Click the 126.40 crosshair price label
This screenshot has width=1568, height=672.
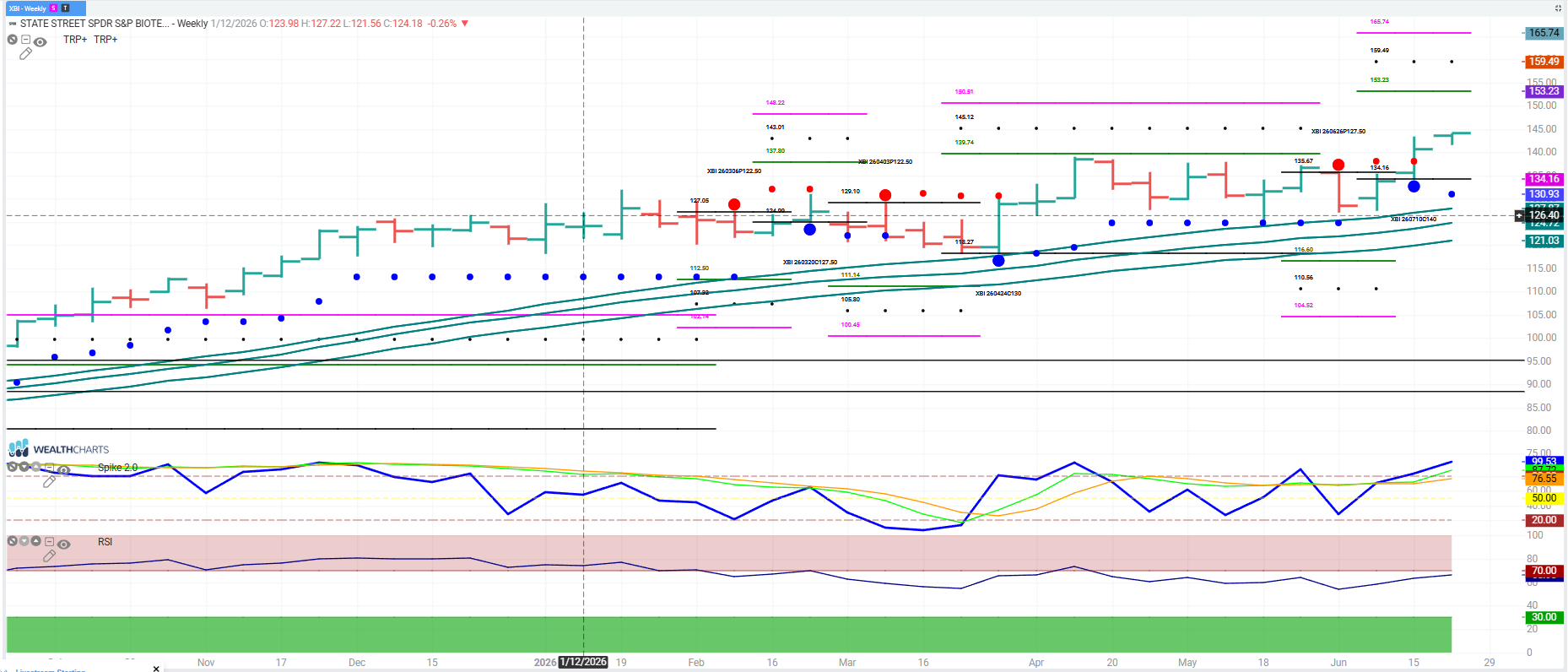point(1544,215)
